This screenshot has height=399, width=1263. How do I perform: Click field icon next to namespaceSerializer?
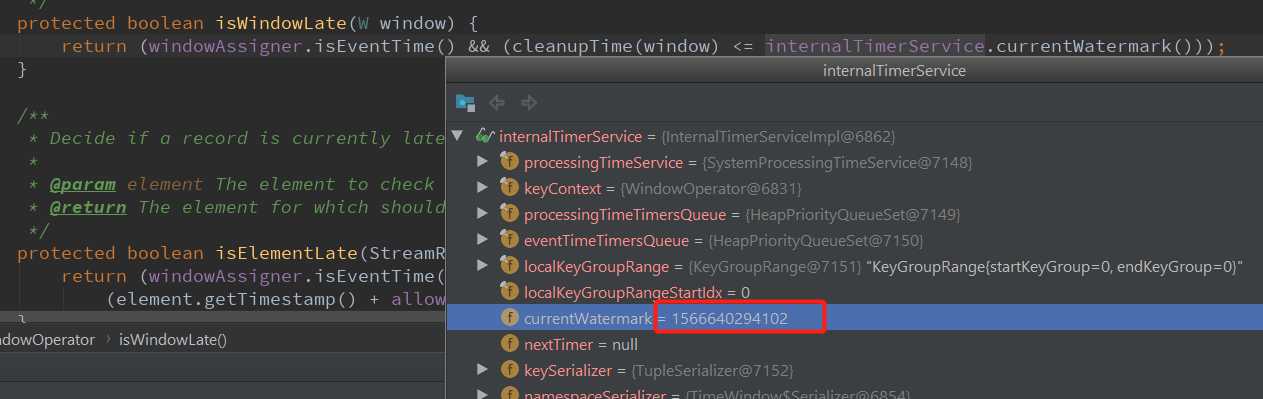509,394
